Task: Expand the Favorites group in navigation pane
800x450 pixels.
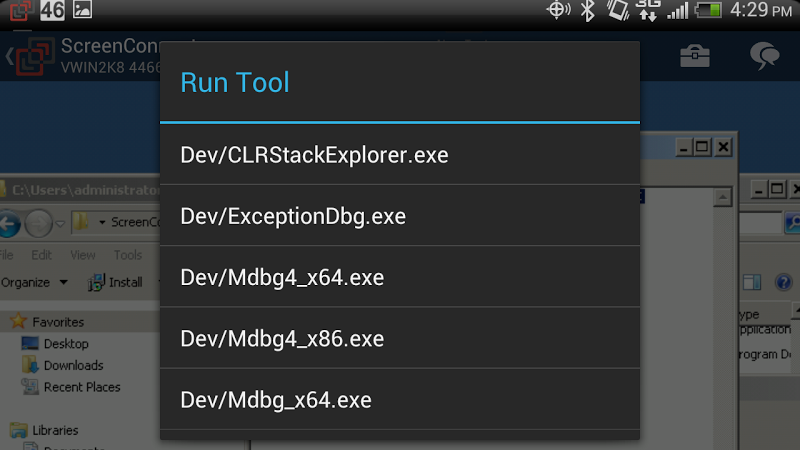Action: coord(57,322)
